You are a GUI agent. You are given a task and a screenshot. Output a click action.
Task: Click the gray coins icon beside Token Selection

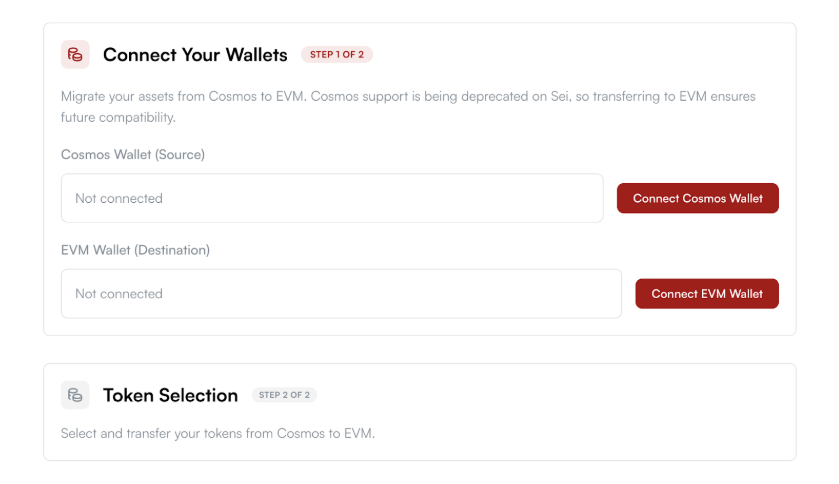coord(75,395)
